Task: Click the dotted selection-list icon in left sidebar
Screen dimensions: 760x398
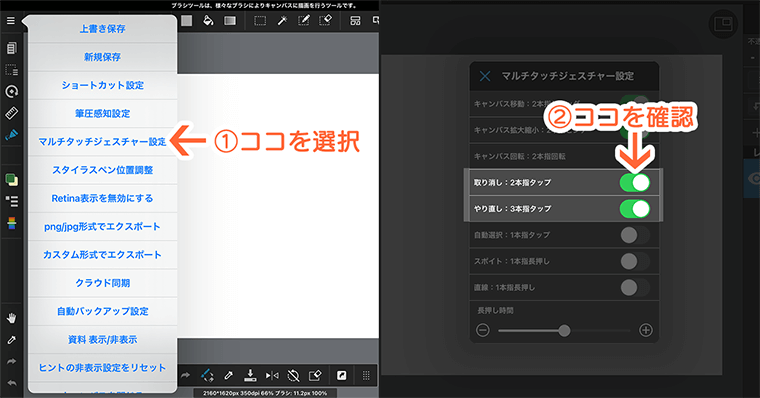Action: click(x=12, y=70)
